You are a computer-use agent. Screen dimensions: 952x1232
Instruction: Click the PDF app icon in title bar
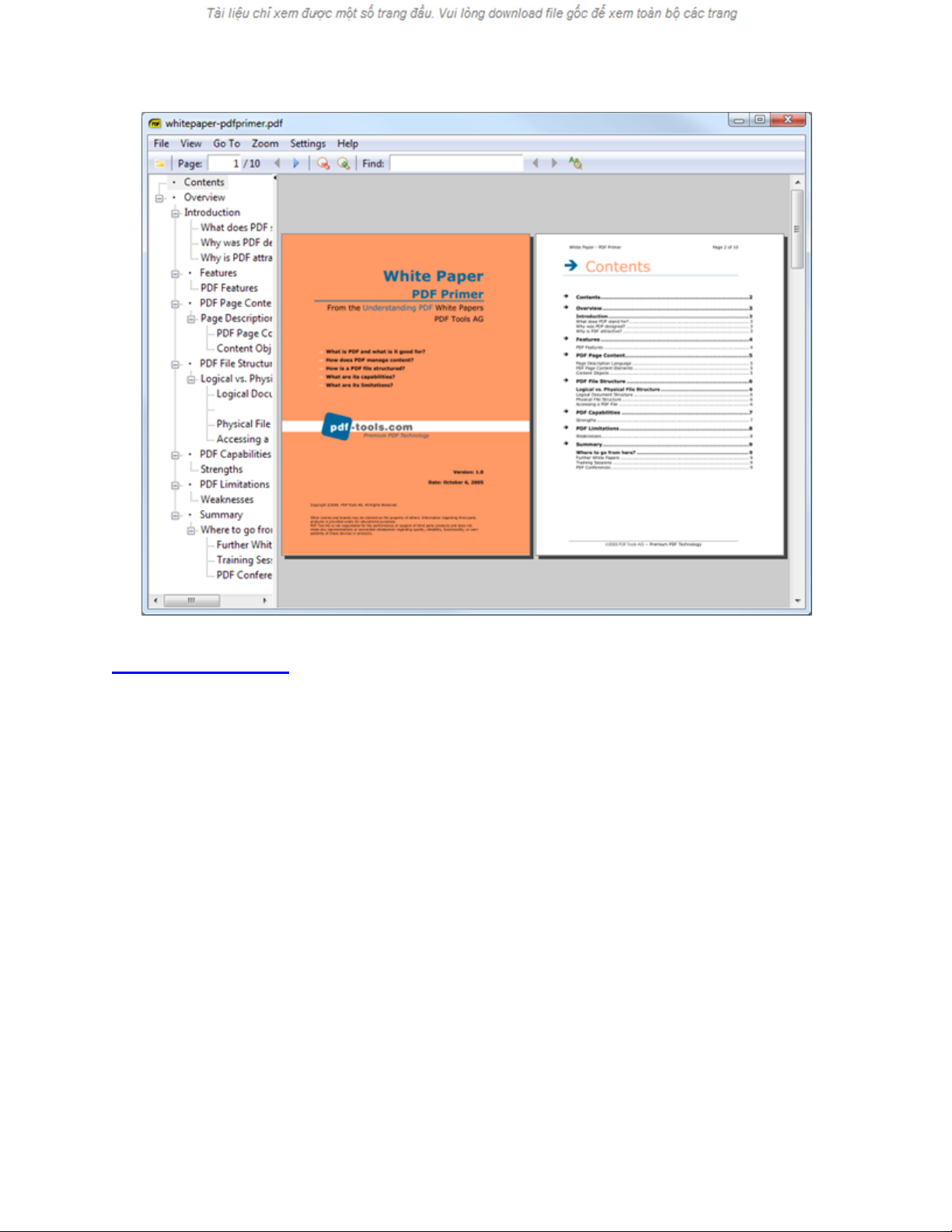click(155, 123)
